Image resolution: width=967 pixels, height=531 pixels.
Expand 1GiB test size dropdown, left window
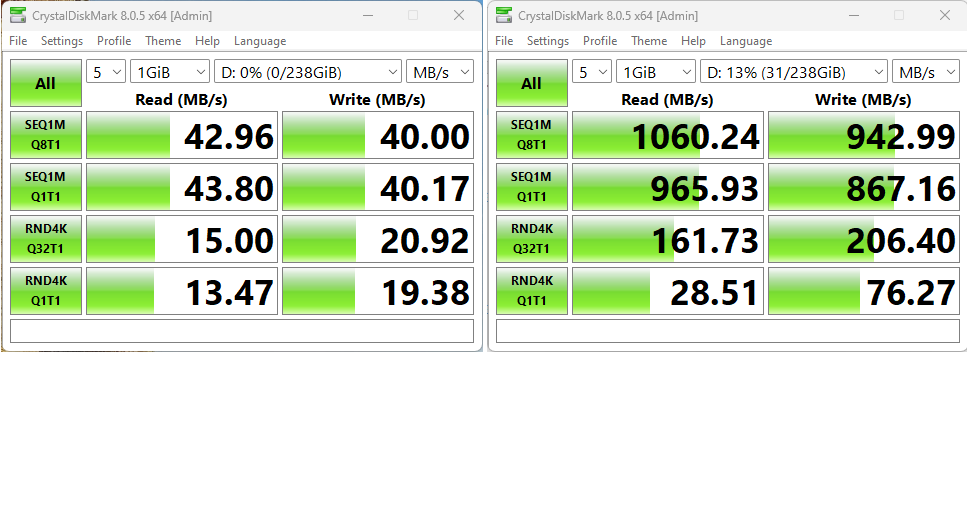(170, 72)
